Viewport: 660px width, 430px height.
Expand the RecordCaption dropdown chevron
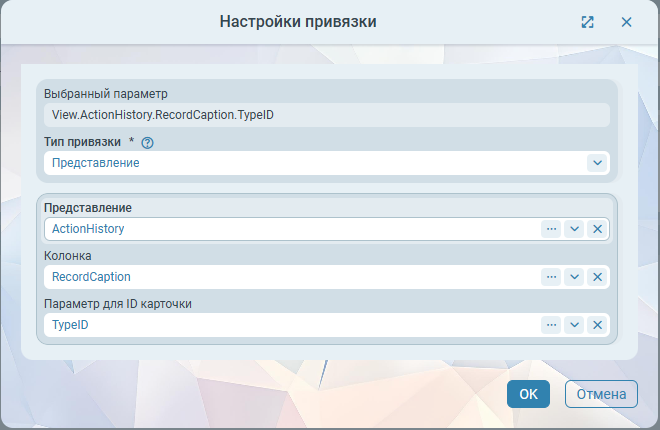point(574,277)
